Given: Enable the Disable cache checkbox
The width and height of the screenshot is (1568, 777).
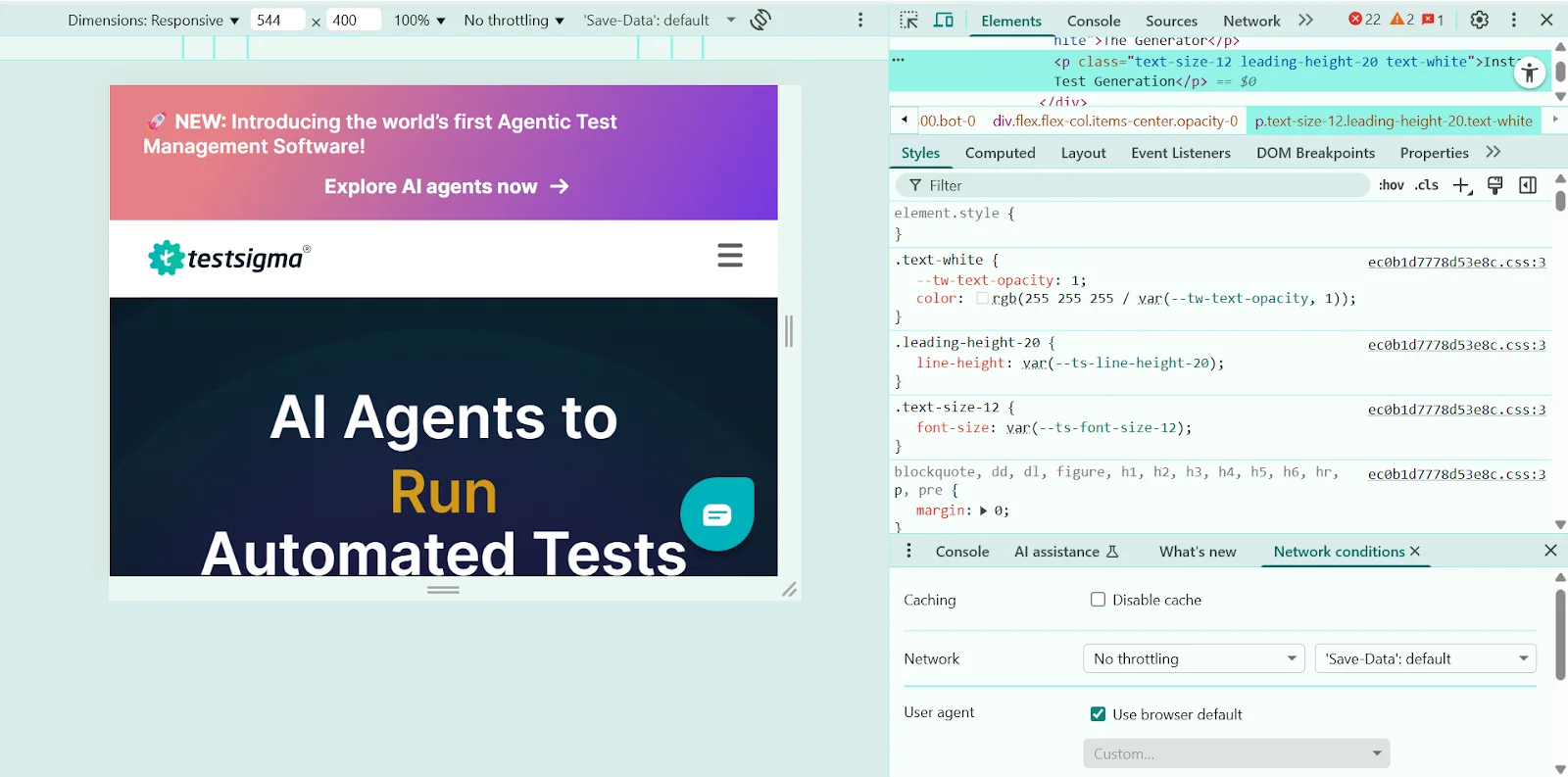Looking at the screenshot, I should click(1098, 600).
